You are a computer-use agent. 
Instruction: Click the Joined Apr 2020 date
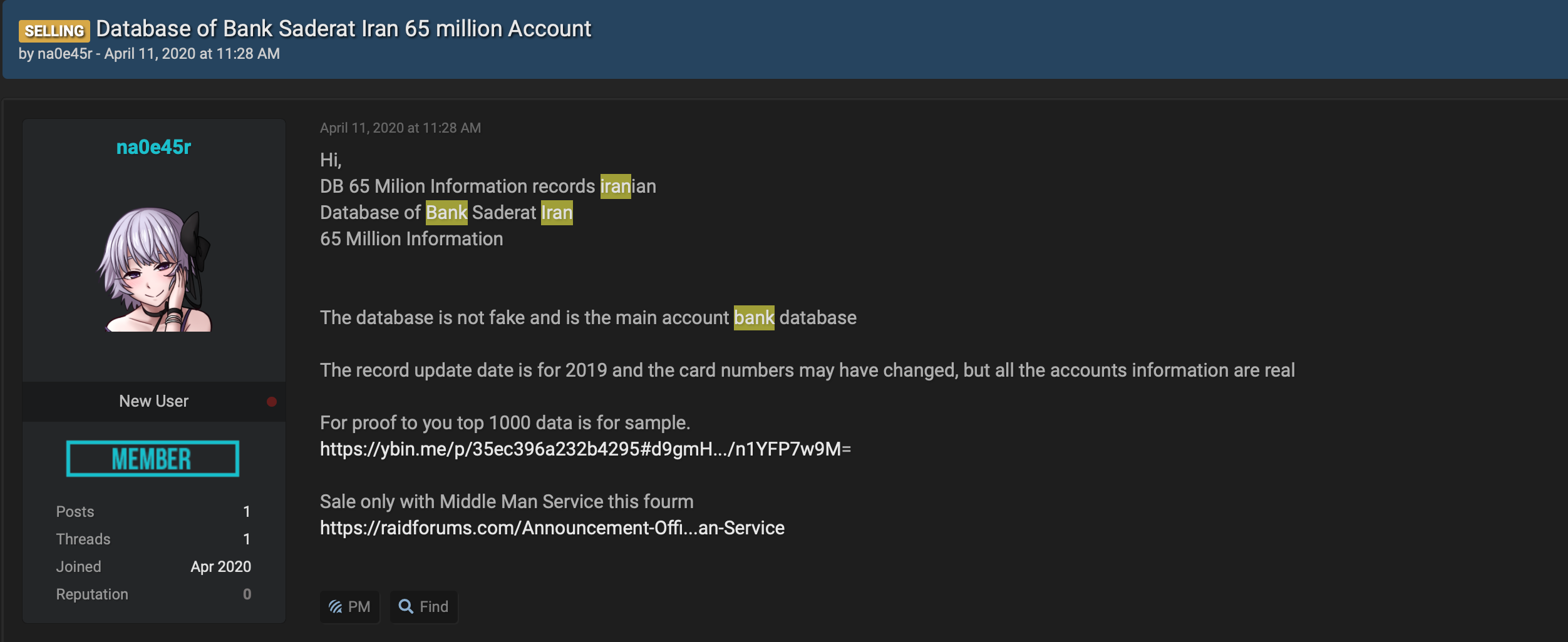click(220, 567)
